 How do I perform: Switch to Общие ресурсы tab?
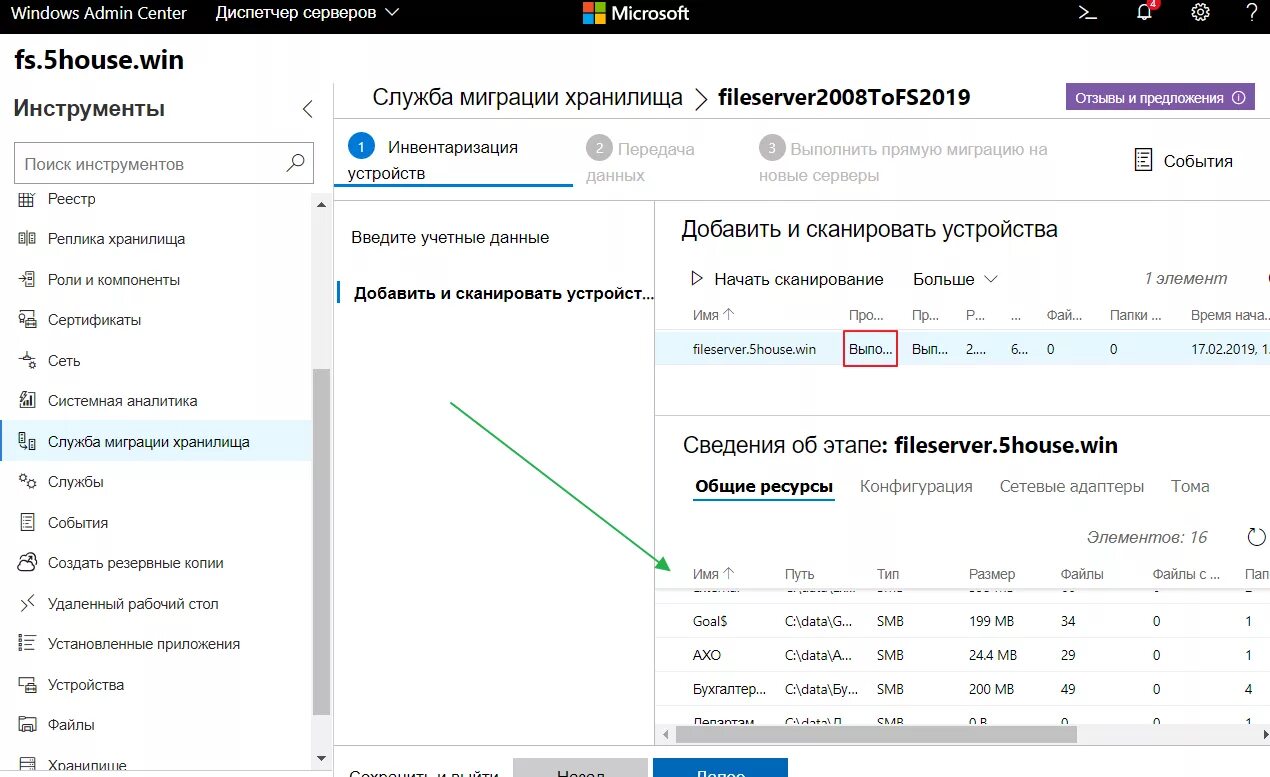[764, 486]
